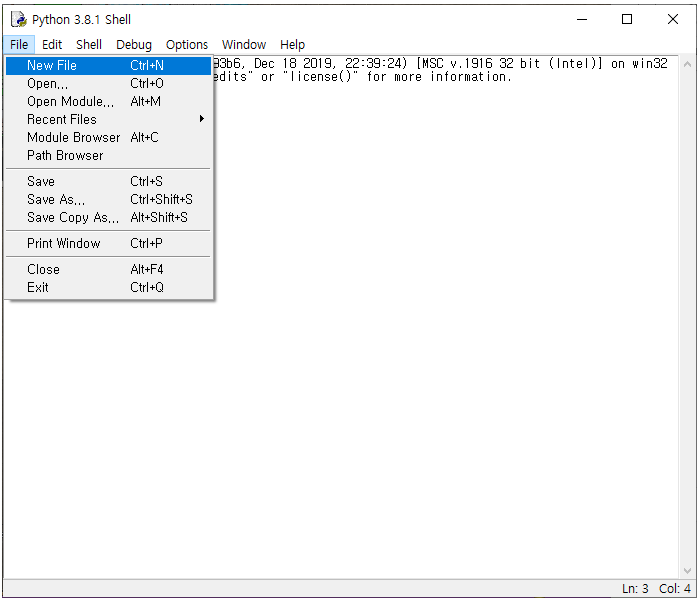Open the Window menu

(x=244, y=45)
